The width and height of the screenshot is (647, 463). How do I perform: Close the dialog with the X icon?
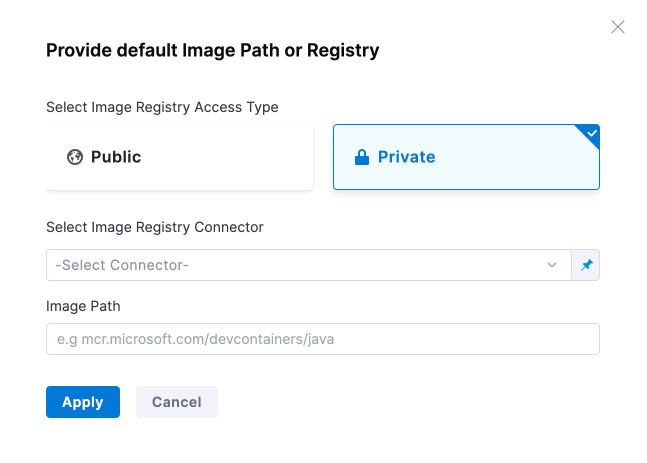tap(618, 27)
